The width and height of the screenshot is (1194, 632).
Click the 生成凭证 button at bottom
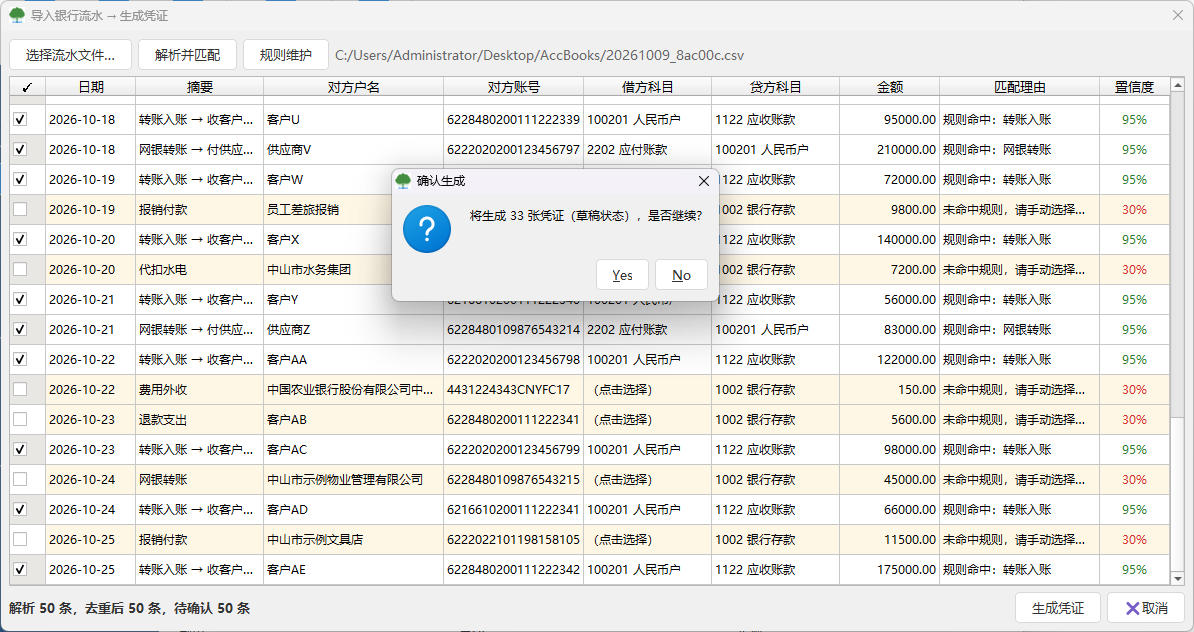click(1058, 608)
